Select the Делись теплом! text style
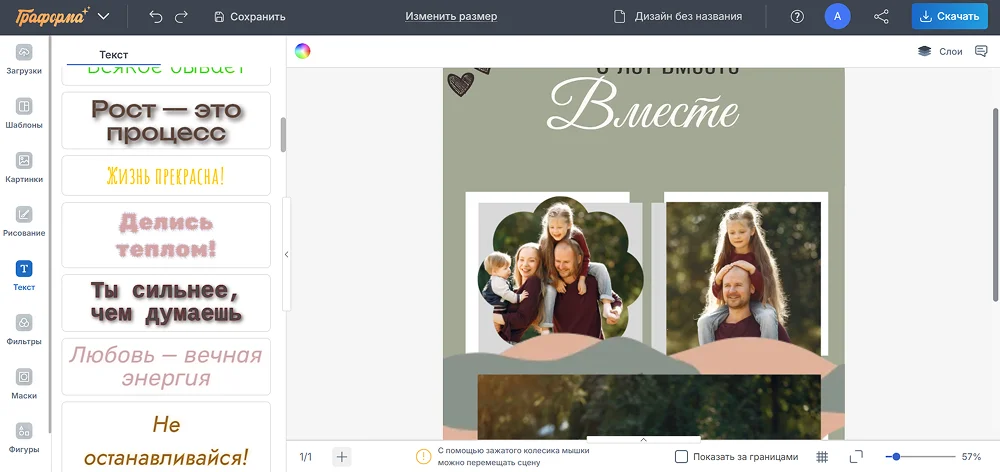This screenshot has height=472, width=1000. point(166,235)
